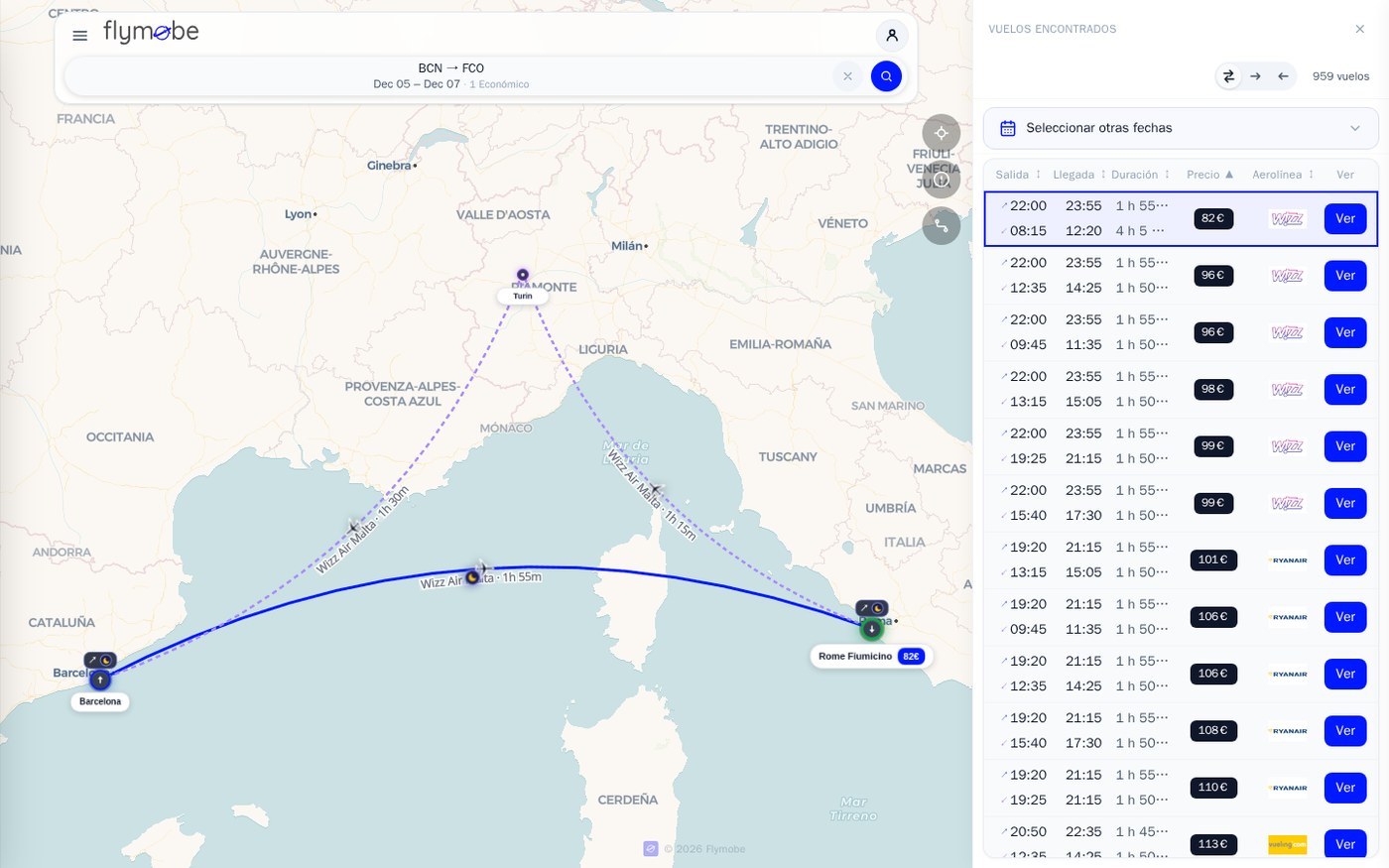The image size is (1389, 868).
Task: Click the 82 € price badge in flight list
Action: [1212, 218]
